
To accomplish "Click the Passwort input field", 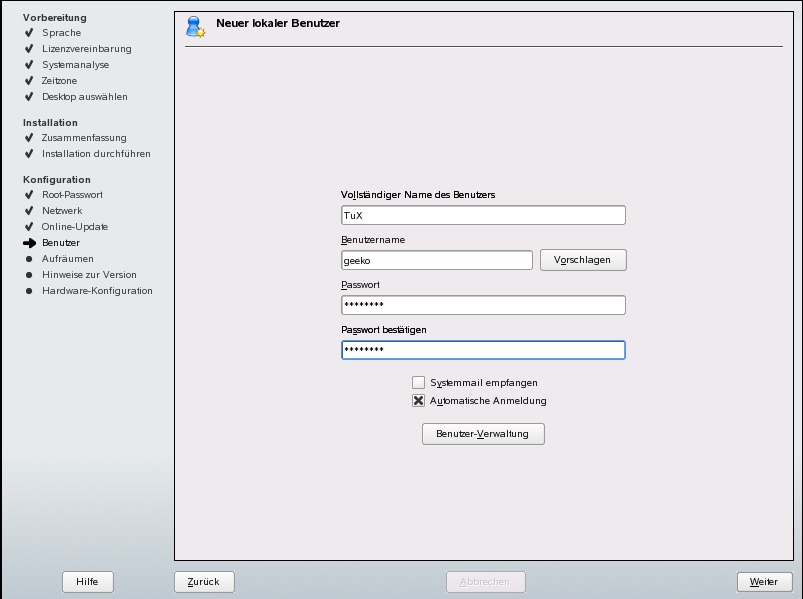I will pyautogui.click(x=483, y=305).
